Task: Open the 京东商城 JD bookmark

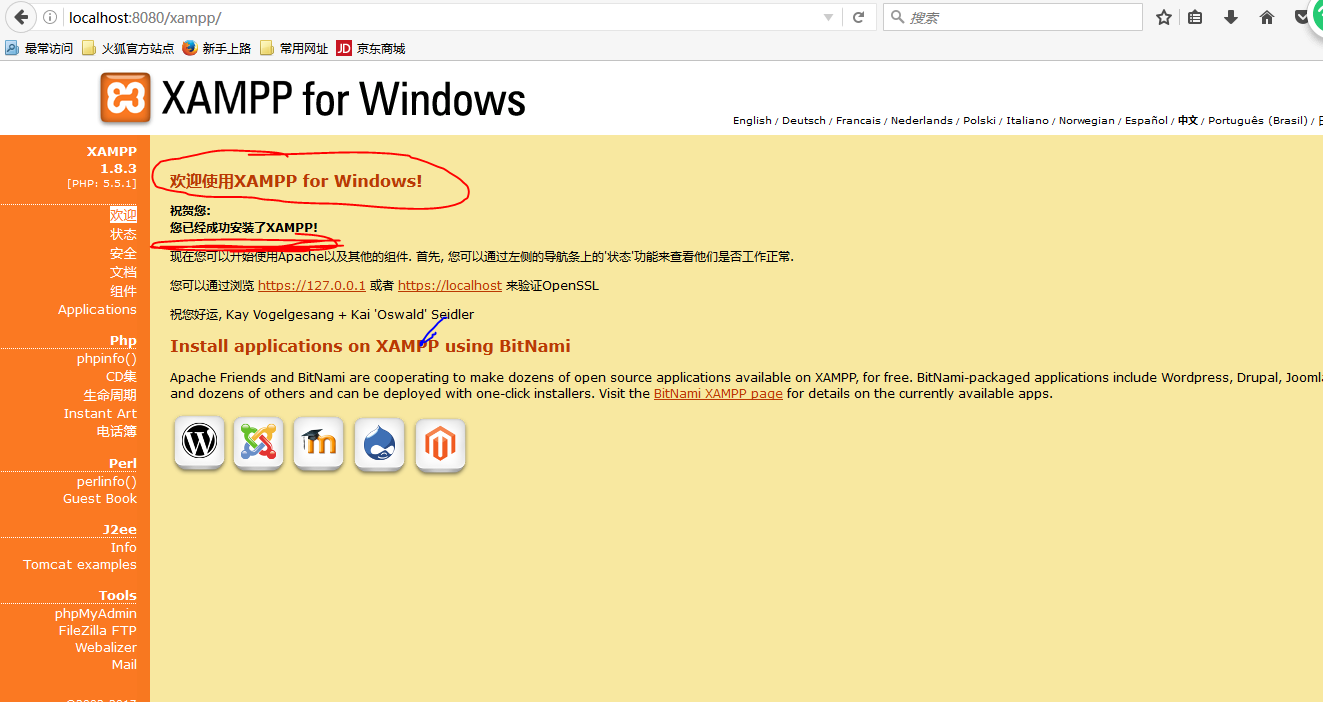Action: (x=371, y=48)
